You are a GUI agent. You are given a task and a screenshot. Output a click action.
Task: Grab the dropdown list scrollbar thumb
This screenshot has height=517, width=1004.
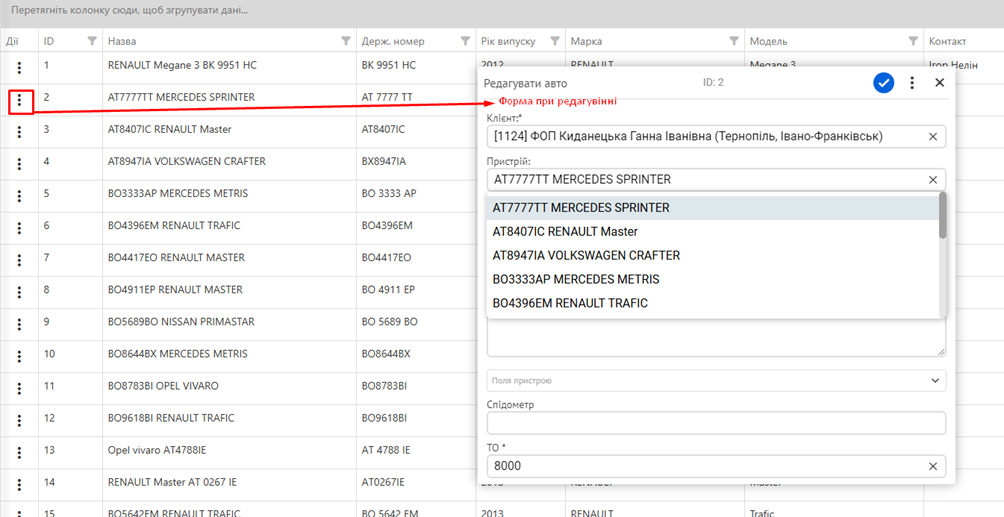(943, 215)
